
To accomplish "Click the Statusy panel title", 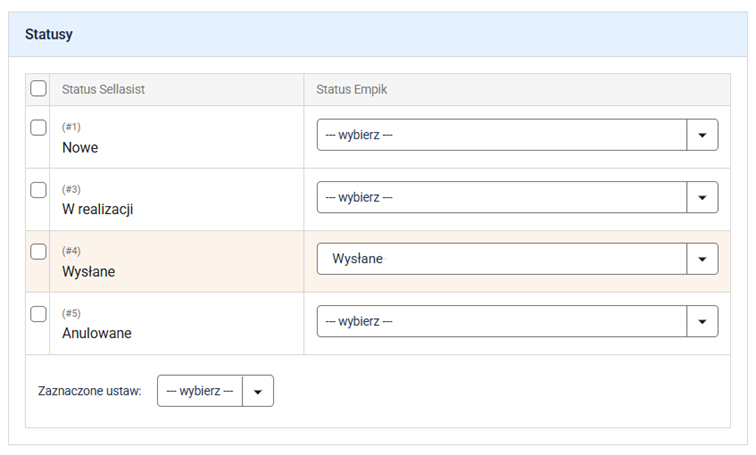I will tap(48, 34).
